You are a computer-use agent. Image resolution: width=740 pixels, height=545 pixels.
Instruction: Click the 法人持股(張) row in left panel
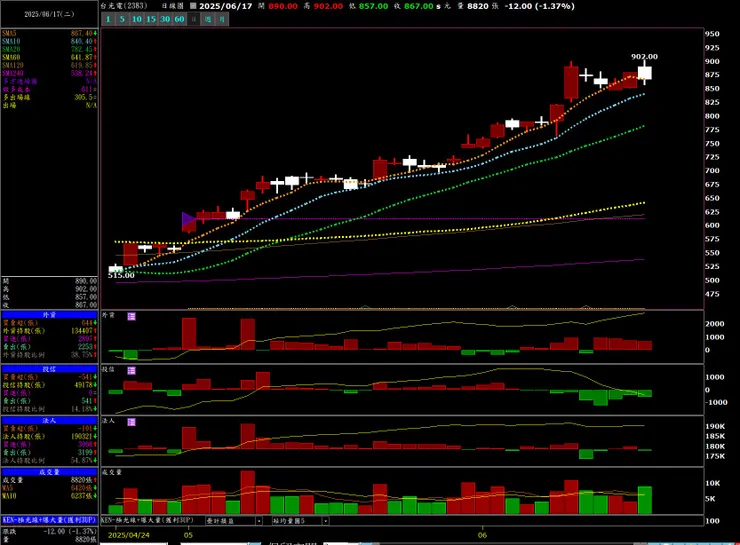(49, 436)
